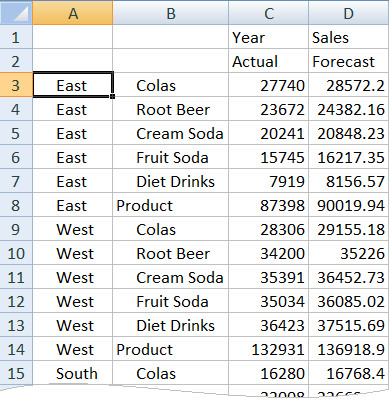Select column D header

349,13
